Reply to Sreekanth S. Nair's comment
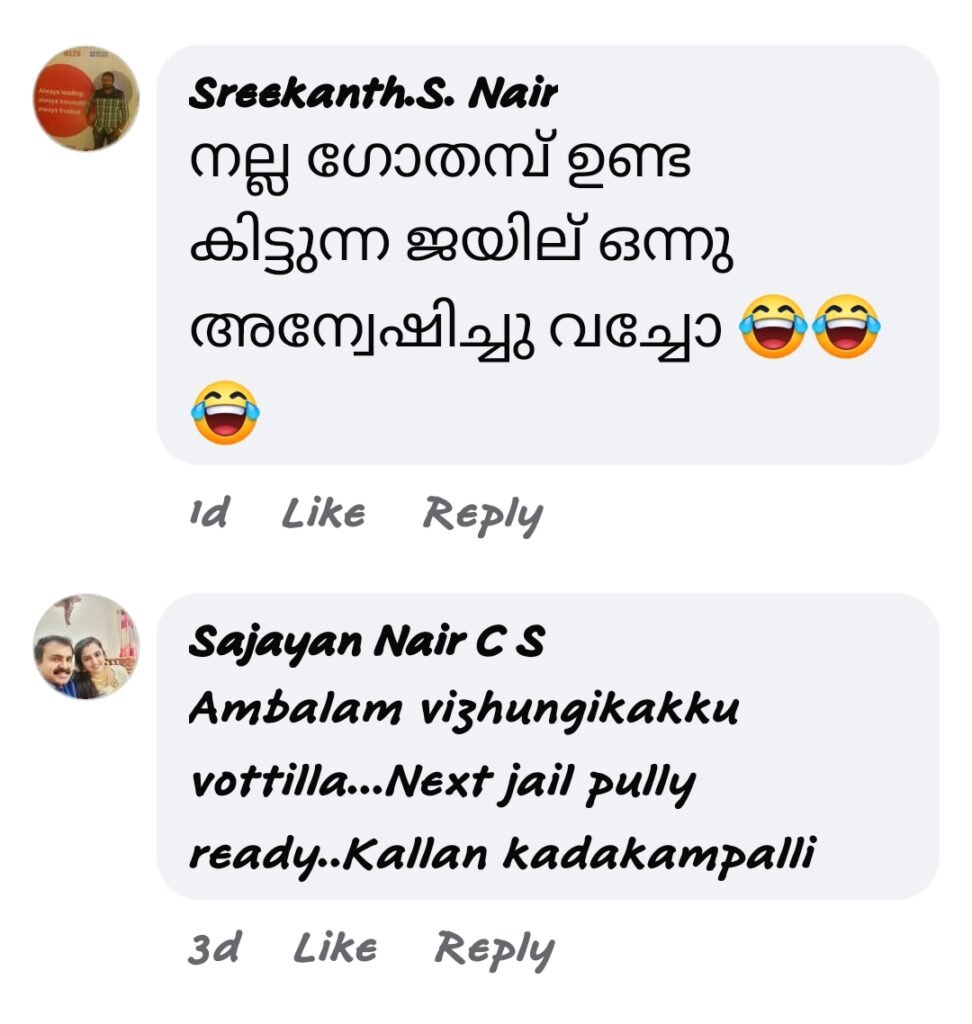 (x=483, y=515)
